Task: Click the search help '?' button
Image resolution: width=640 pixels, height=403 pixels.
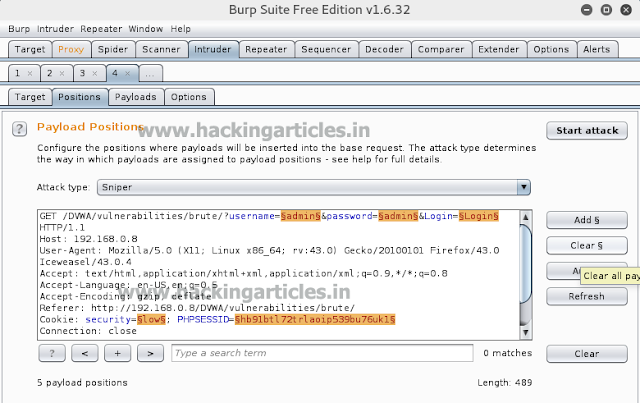Action: coord(52,353)
